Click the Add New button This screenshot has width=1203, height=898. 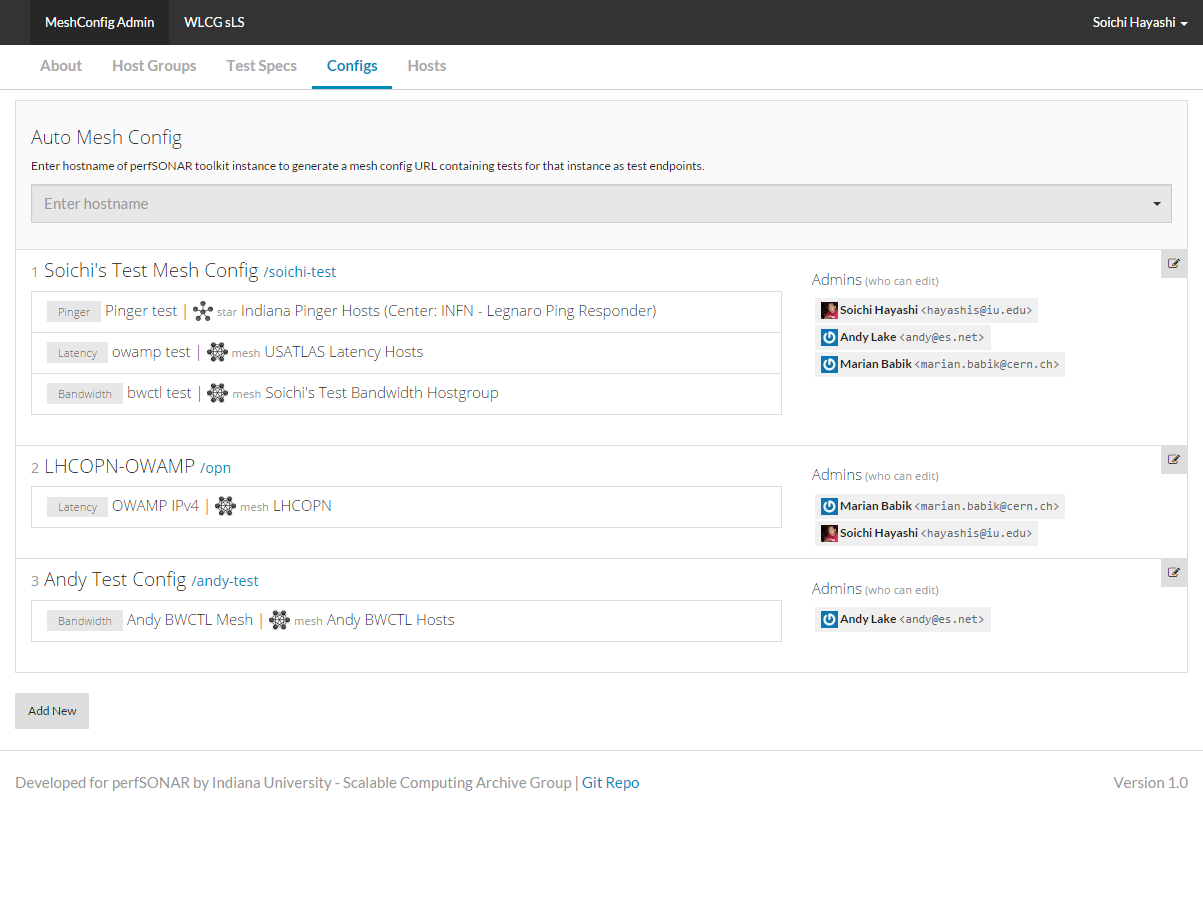(x=52, y=711)
